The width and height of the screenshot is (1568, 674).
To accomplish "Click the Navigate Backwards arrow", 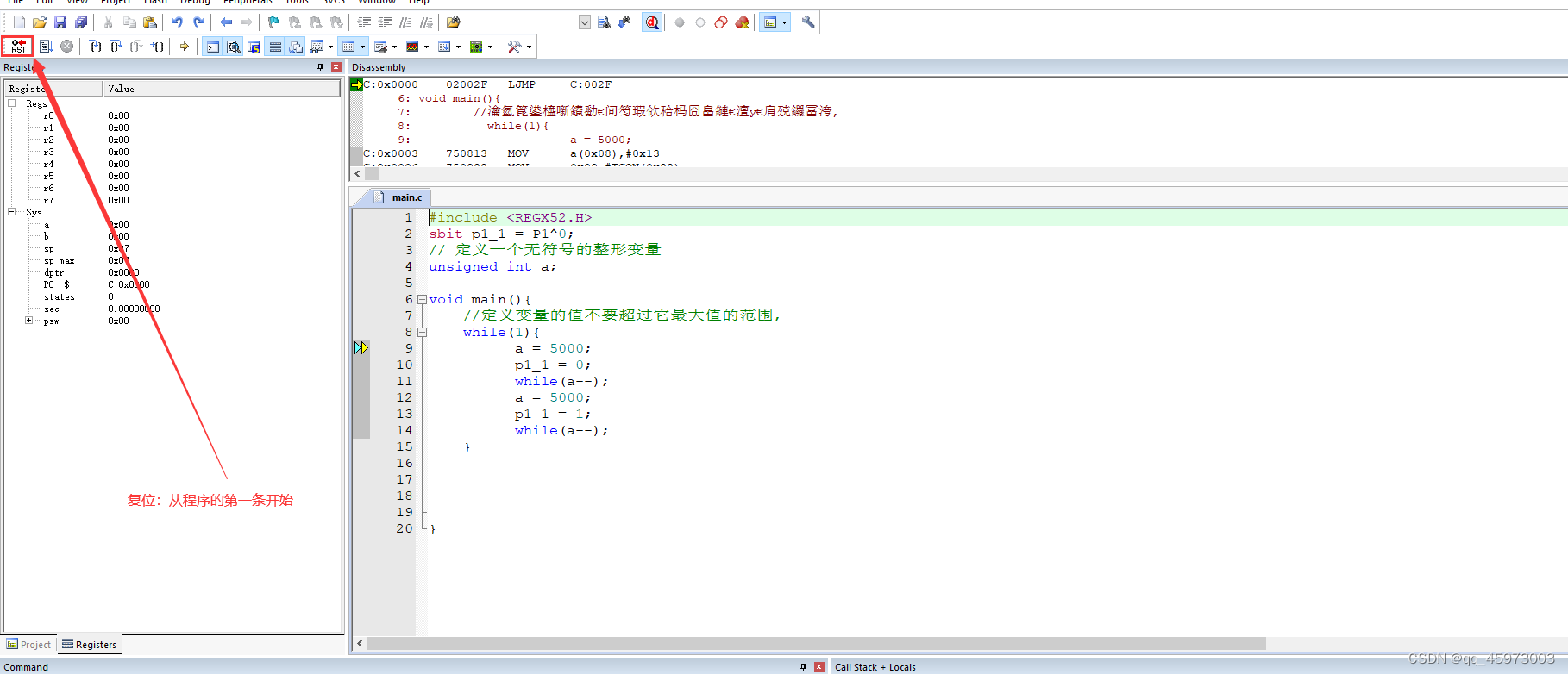I will click(226, 22).
